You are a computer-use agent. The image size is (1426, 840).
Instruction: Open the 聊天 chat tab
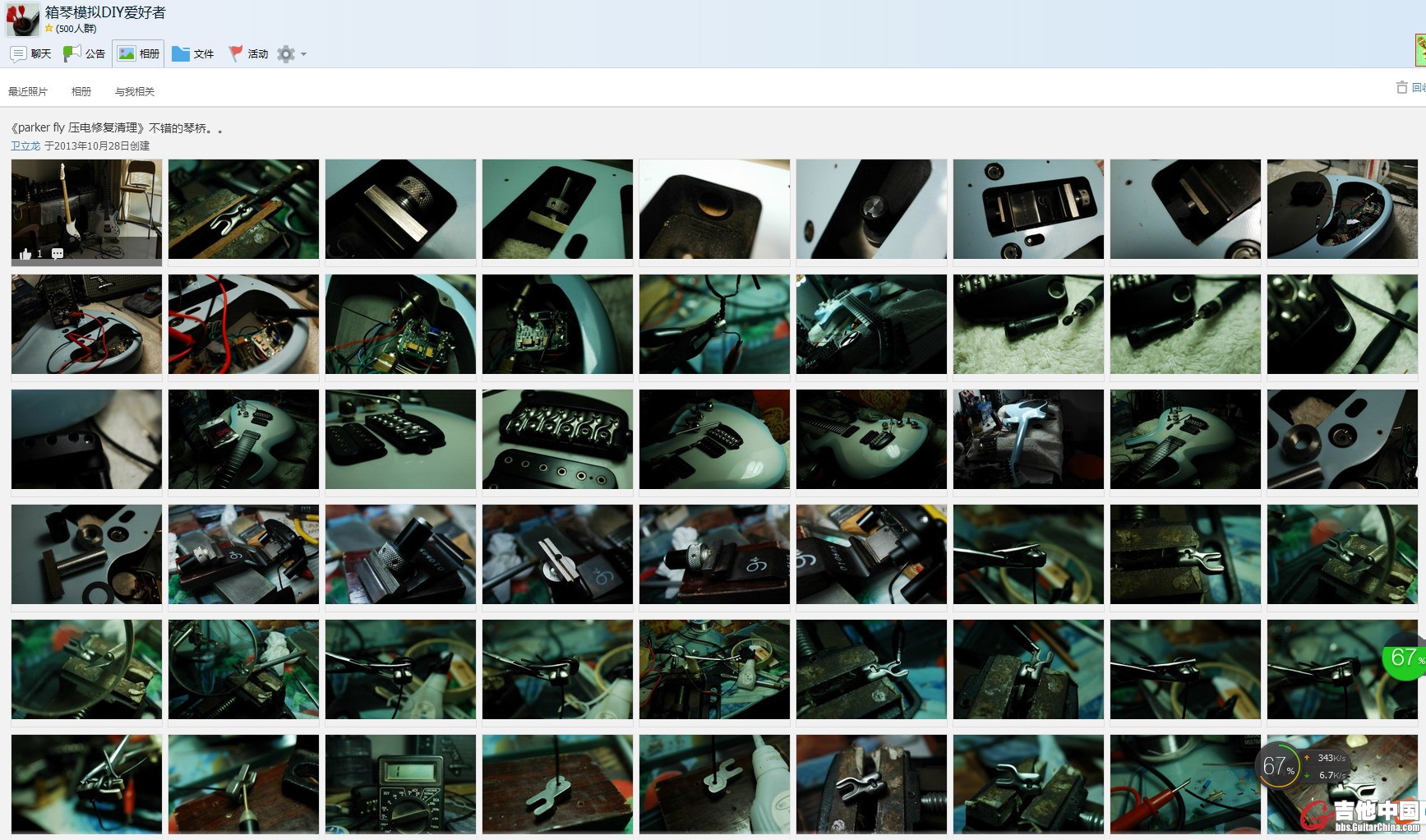[x=30, y=54]
